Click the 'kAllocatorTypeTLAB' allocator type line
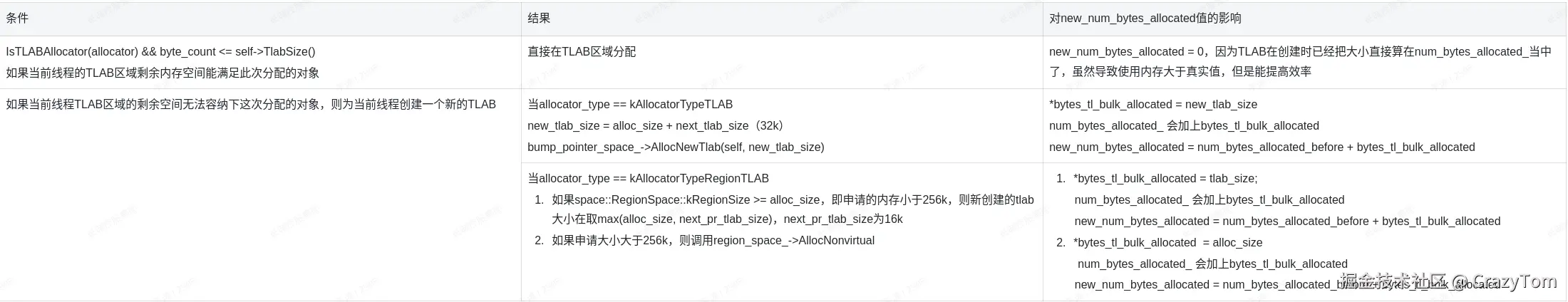1568x302 pixels. 630,105
